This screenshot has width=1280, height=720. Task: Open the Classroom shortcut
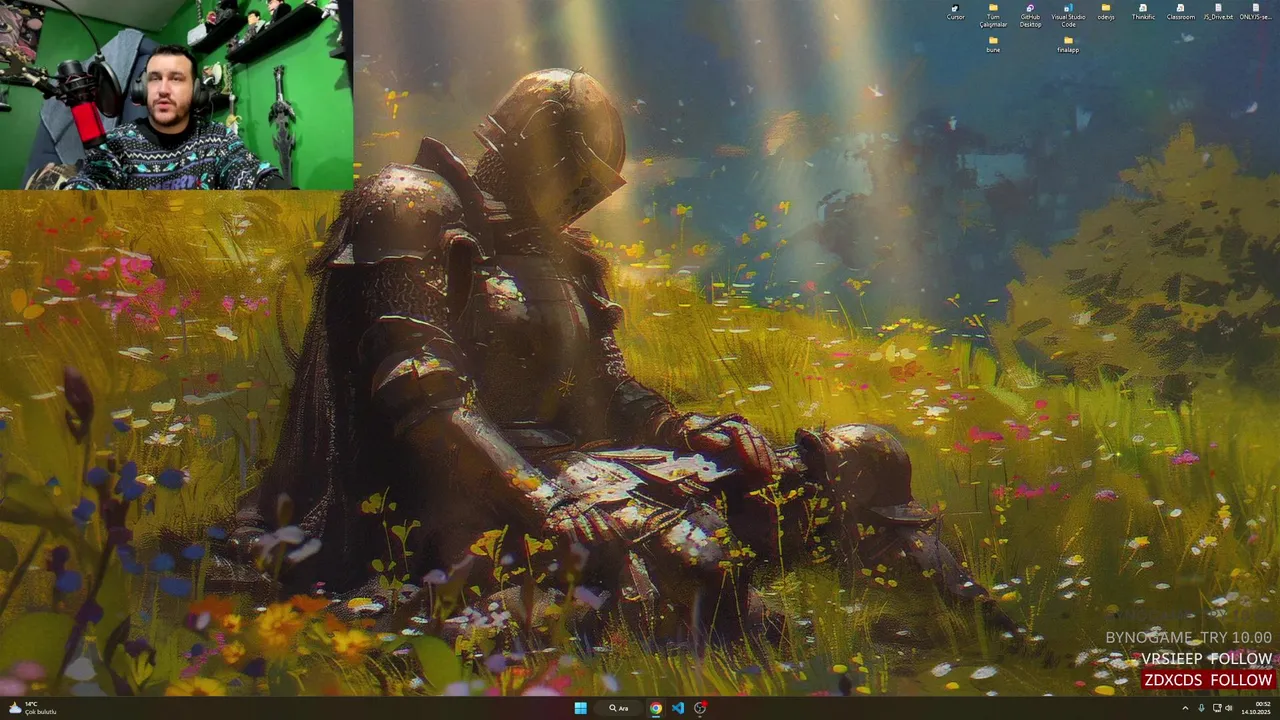1180,11
